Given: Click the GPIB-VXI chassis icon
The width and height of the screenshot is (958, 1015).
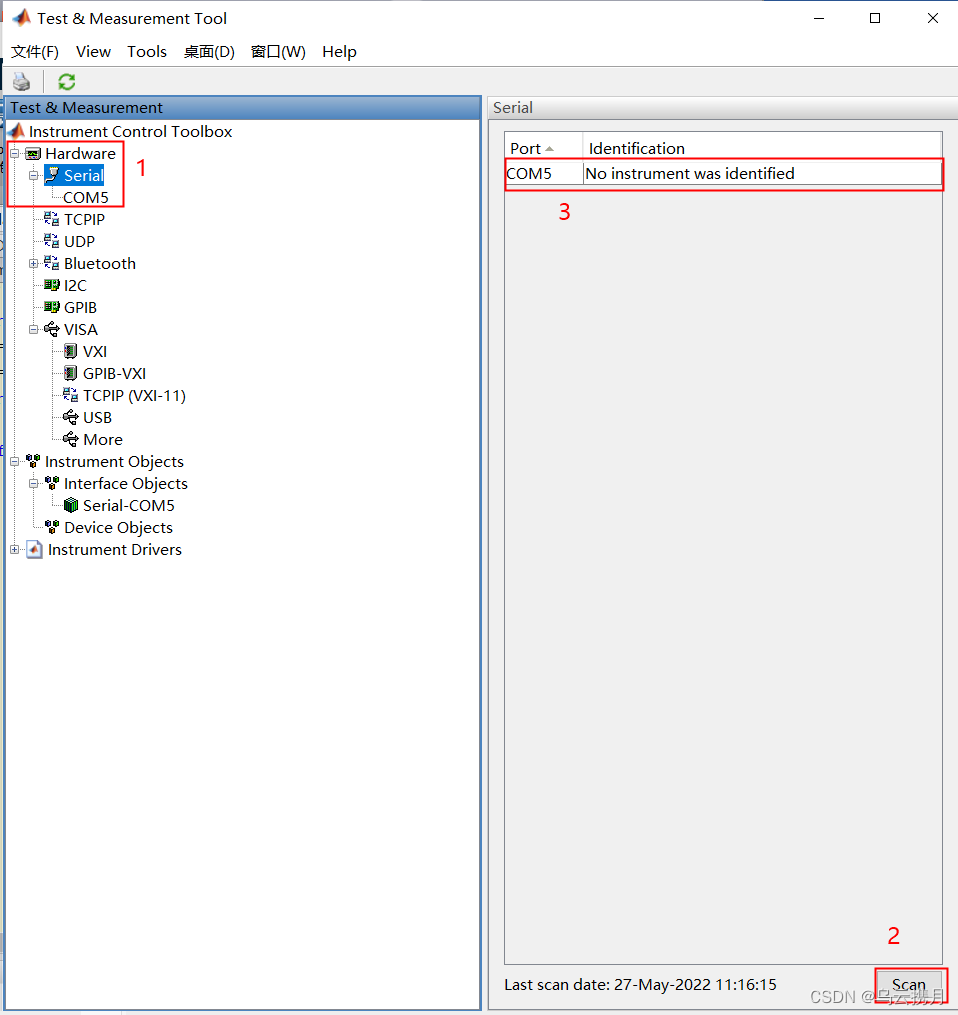Looking at the screenshot, I should pos(71,374).
